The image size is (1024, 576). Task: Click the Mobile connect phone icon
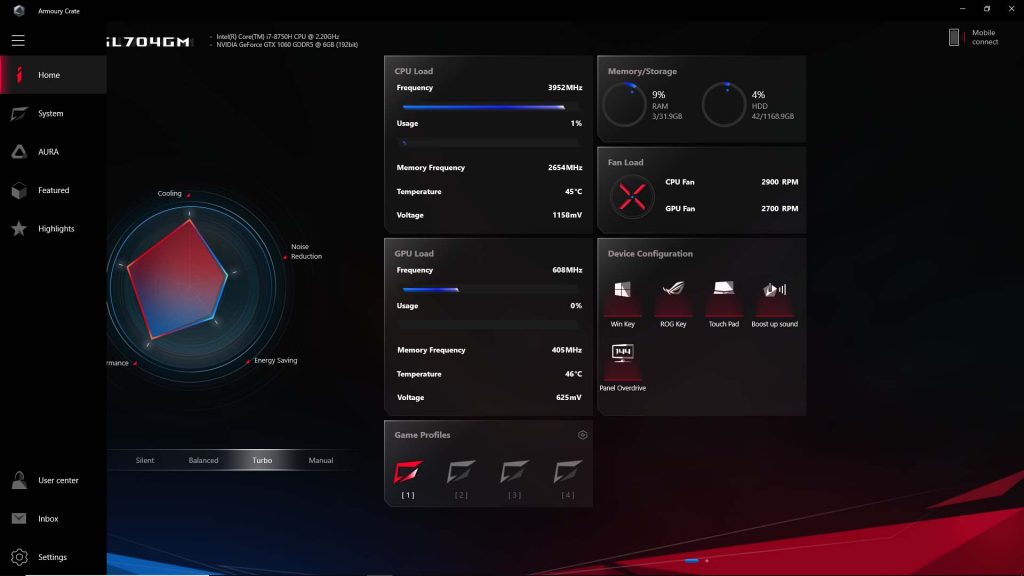[x=954, y=37]
